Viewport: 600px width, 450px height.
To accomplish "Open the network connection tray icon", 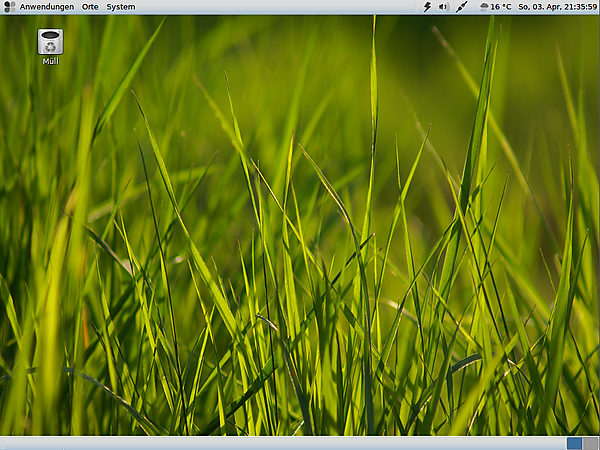I will click(x=462, y=7).
